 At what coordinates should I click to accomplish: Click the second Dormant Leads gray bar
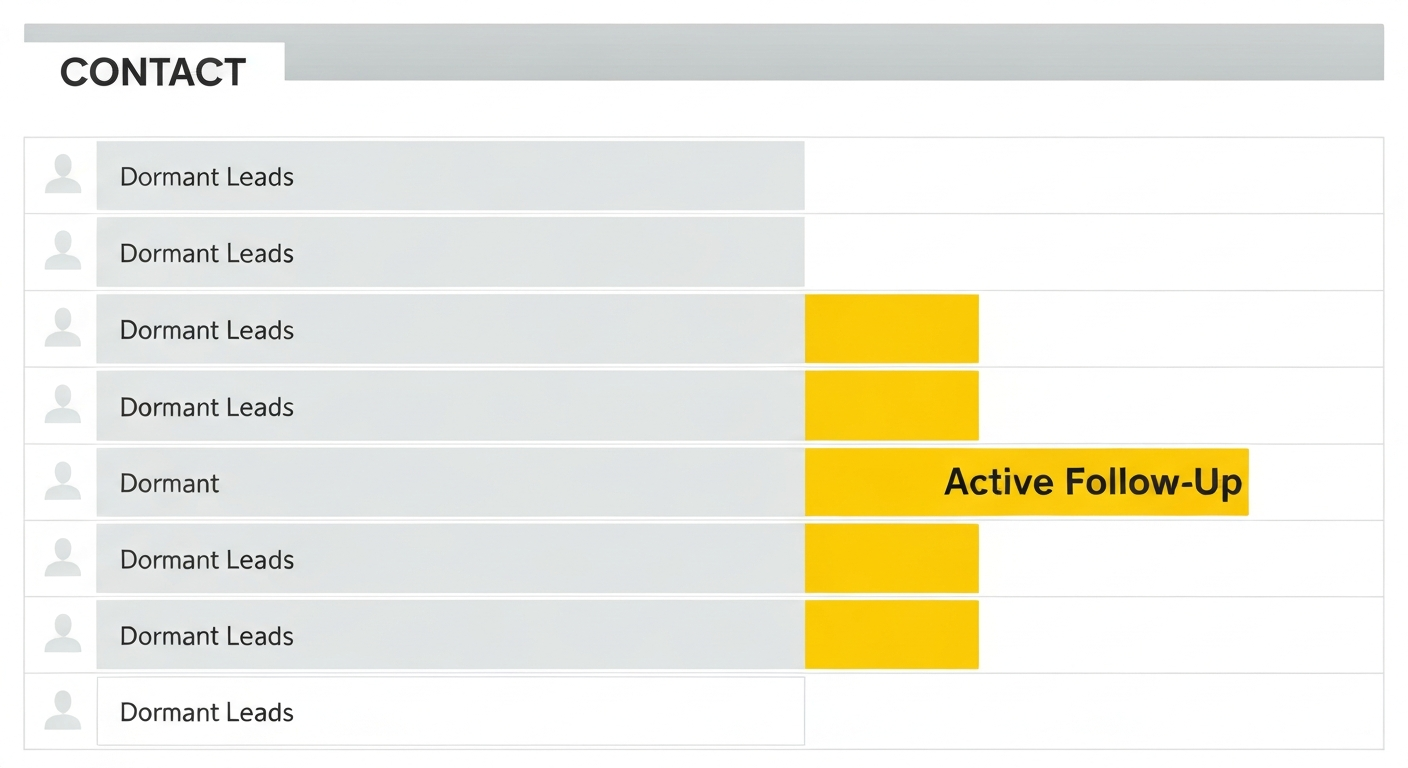coord(450,252)
